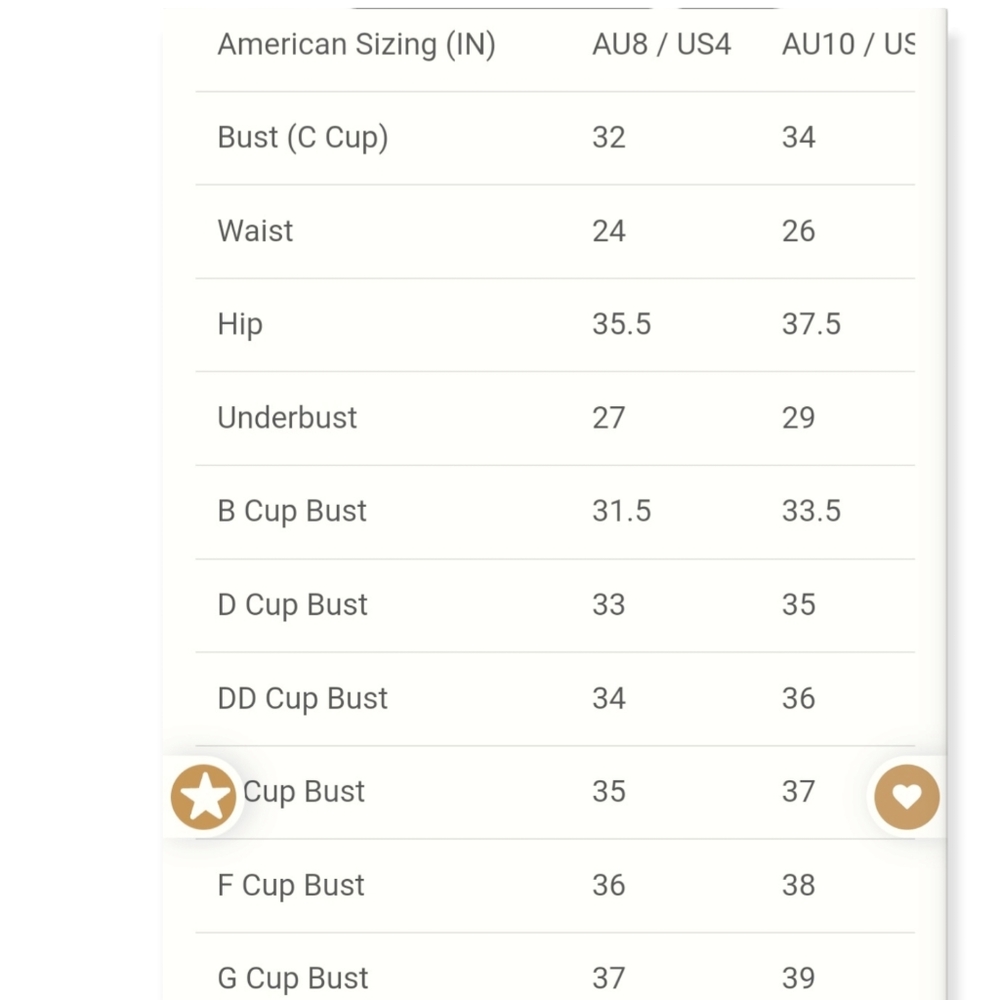
Task: Click the G Cup Bust row label
Action: (x=293, y=978)
